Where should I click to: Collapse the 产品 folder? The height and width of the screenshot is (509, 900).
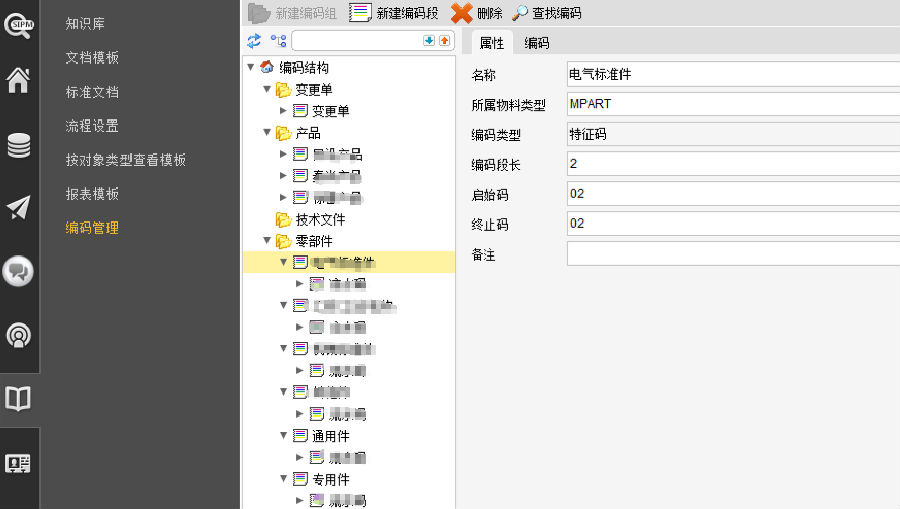[267, 133]
